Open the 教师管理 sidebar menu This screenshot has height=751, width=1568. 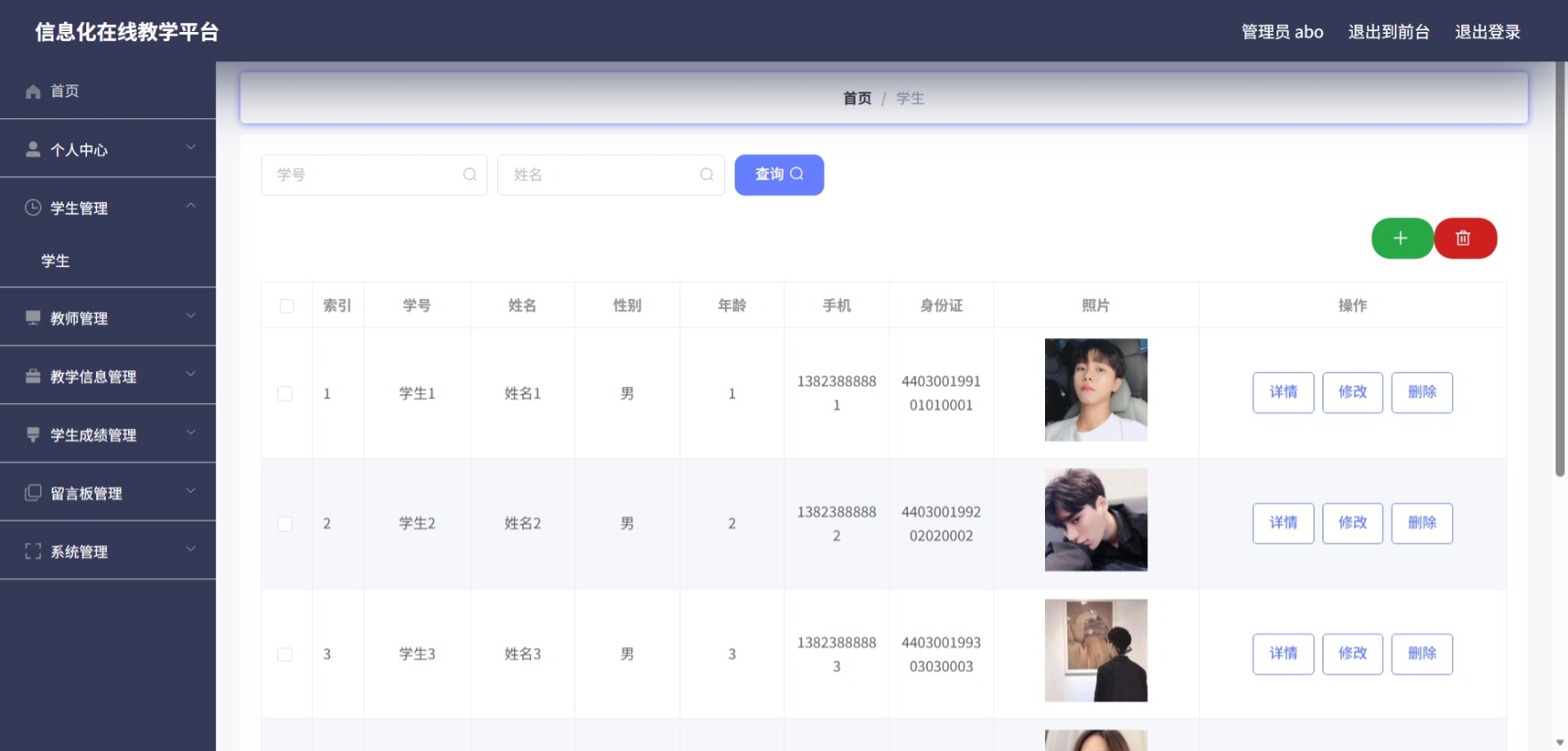tap(108, 318)
